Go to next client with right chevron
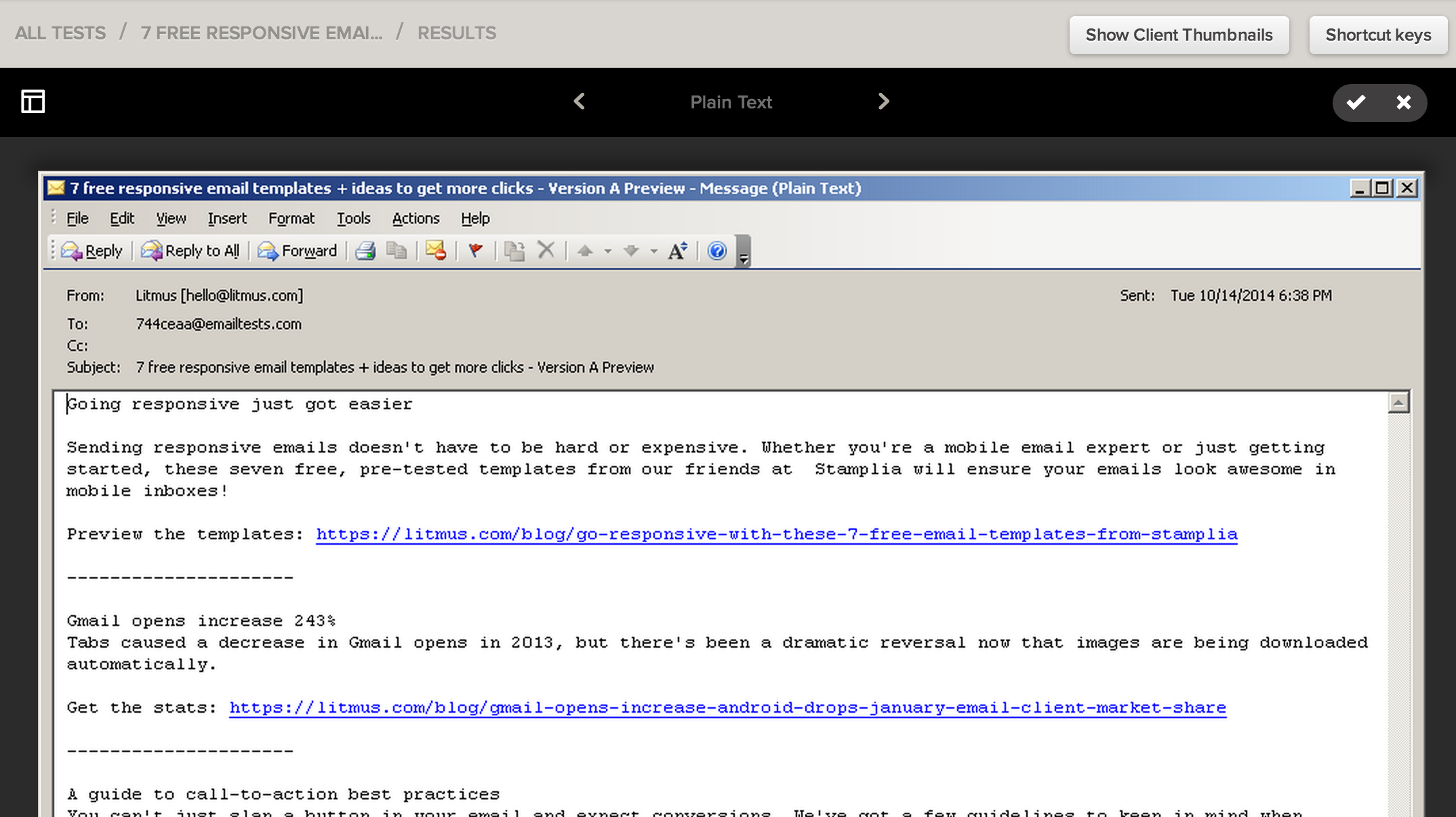Screen dimensions: 1456x817 pyautogui.click(x=883, y=102)
